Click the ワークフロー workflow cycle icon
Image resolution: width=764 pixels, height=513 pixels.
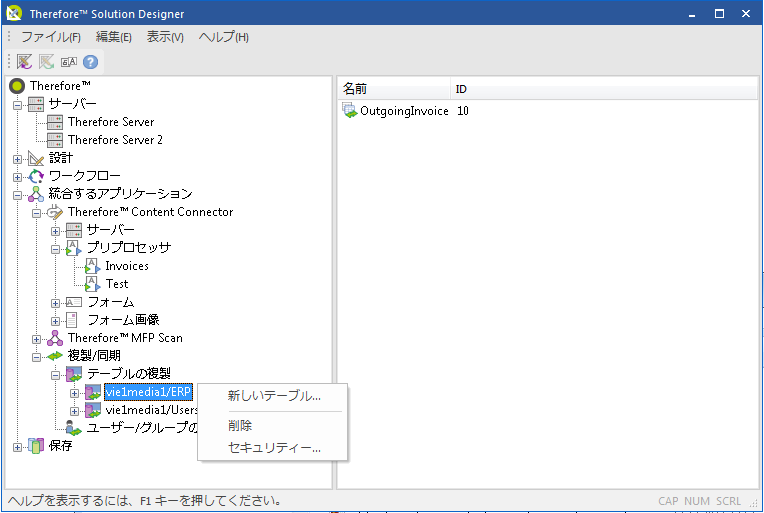coord(36,176)
